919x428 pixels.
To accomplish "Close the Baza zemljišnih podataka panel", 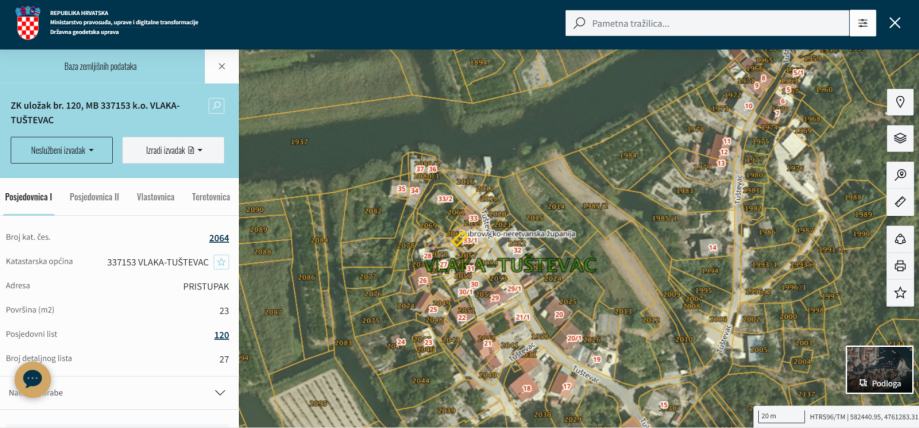I will [x=222, y=66].
